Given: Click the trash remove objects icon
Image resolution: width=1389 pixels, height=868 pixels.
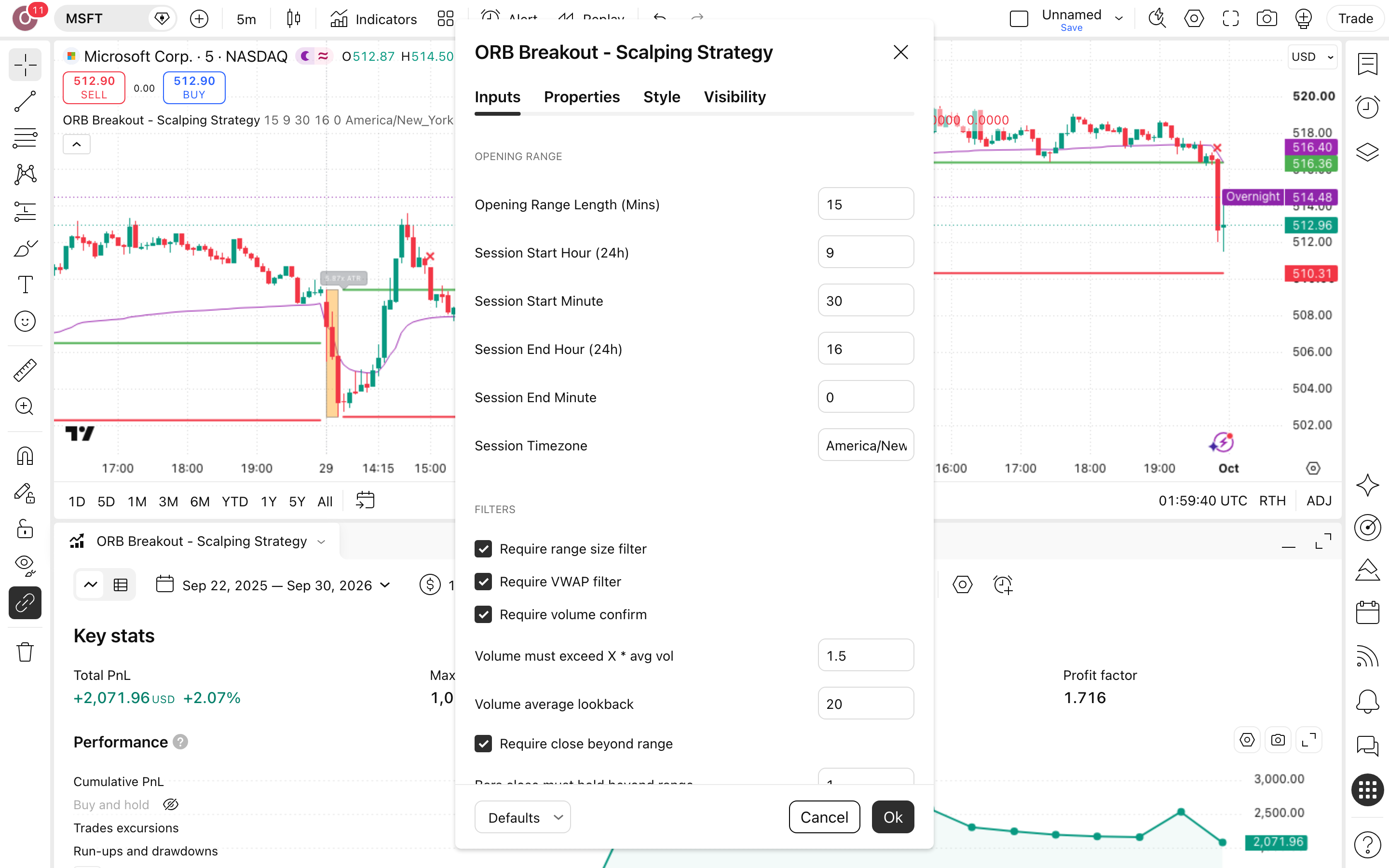Looking at the screenshot, I should click(25, 651).
